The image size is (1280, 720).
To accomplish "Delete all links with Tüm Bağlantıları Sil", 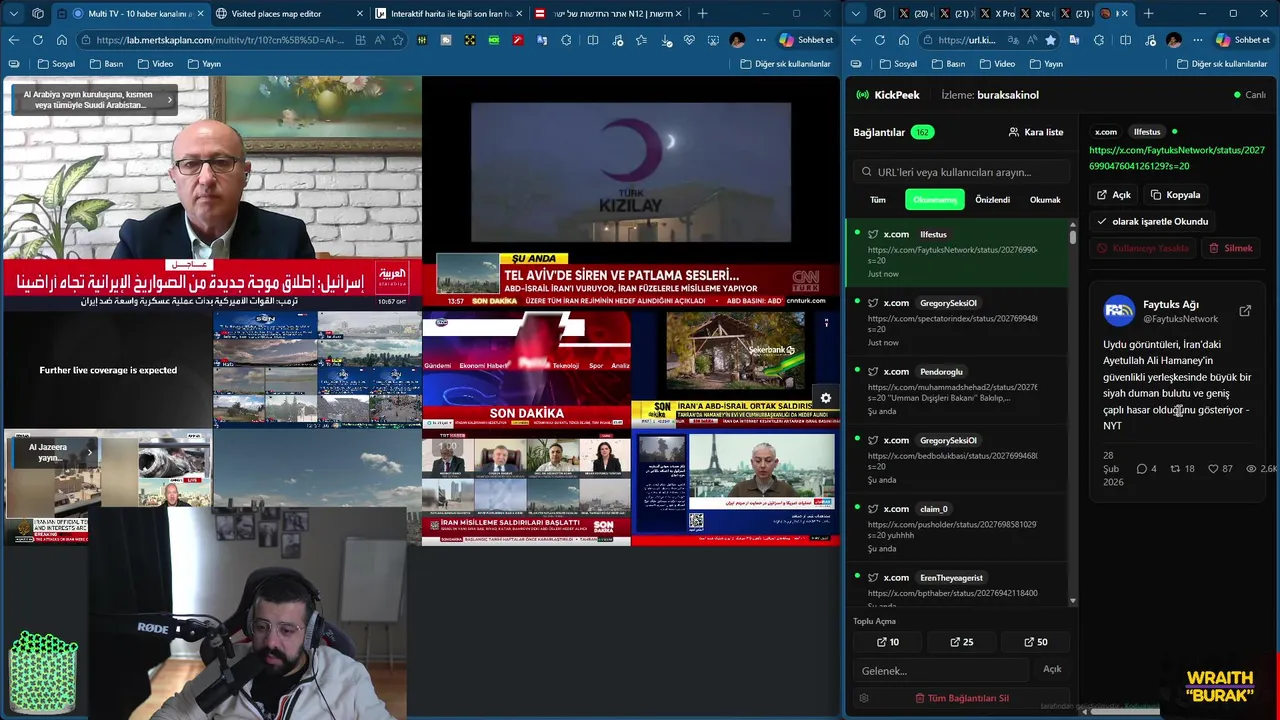I will [962, 698].
